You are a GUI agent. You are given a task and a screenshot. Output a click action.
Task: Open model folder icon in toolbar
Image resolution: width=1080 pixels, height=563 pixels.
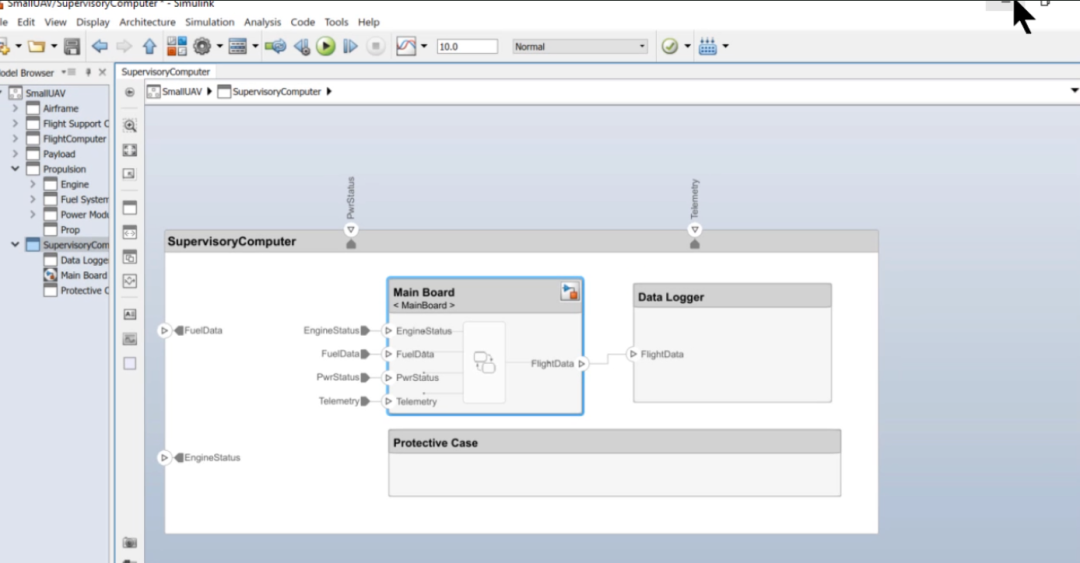click(x=37, y=47)
